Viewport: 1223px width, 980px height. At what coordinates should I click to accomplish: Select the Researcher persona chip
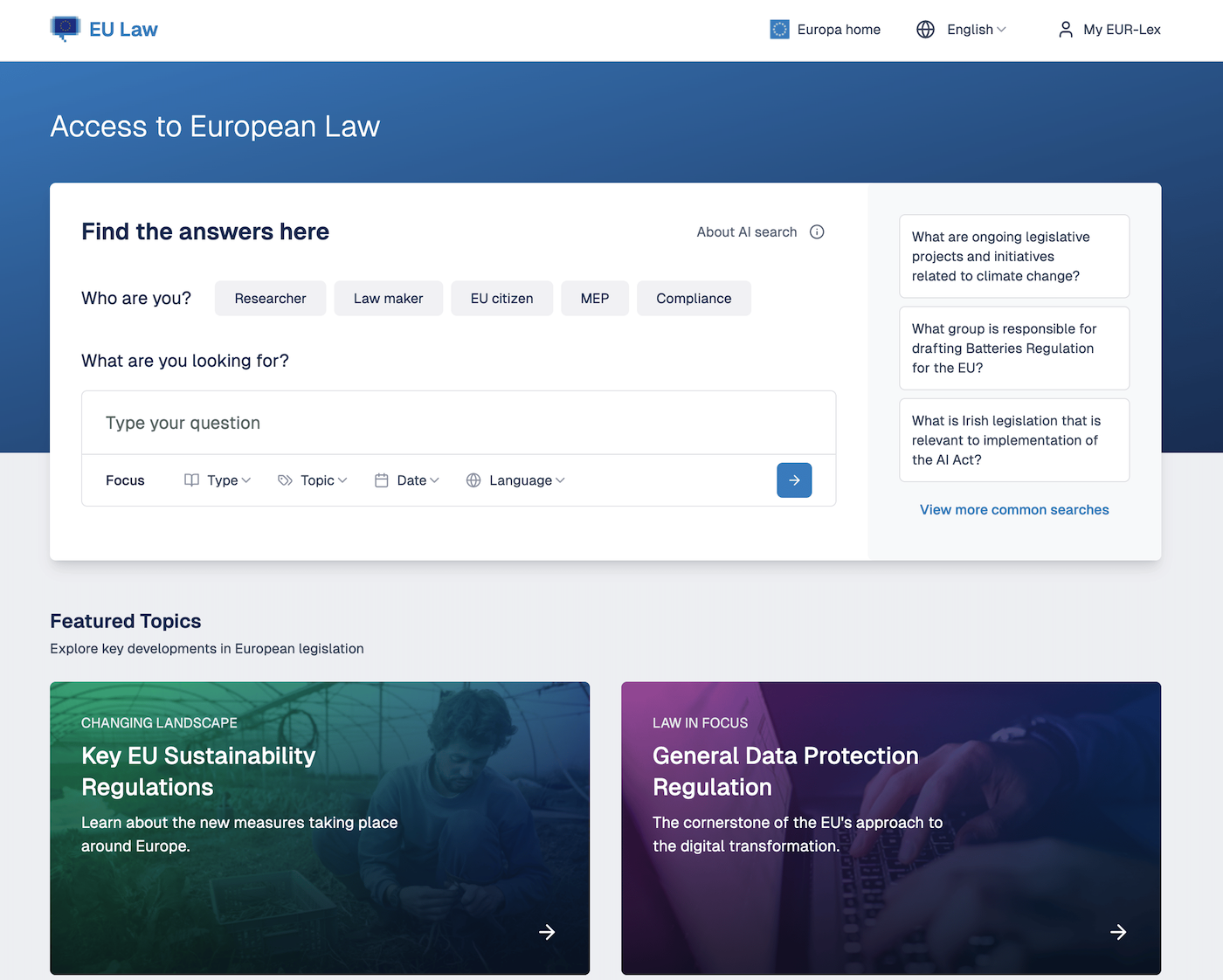click(x=270, y=299)
